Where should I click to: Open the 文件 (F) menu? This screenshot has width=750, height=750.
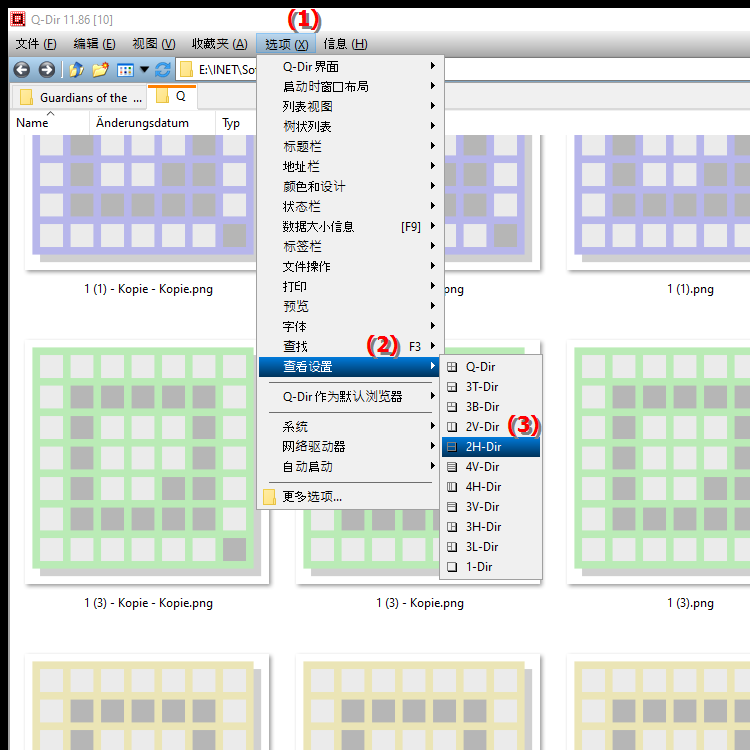[36, 44]
